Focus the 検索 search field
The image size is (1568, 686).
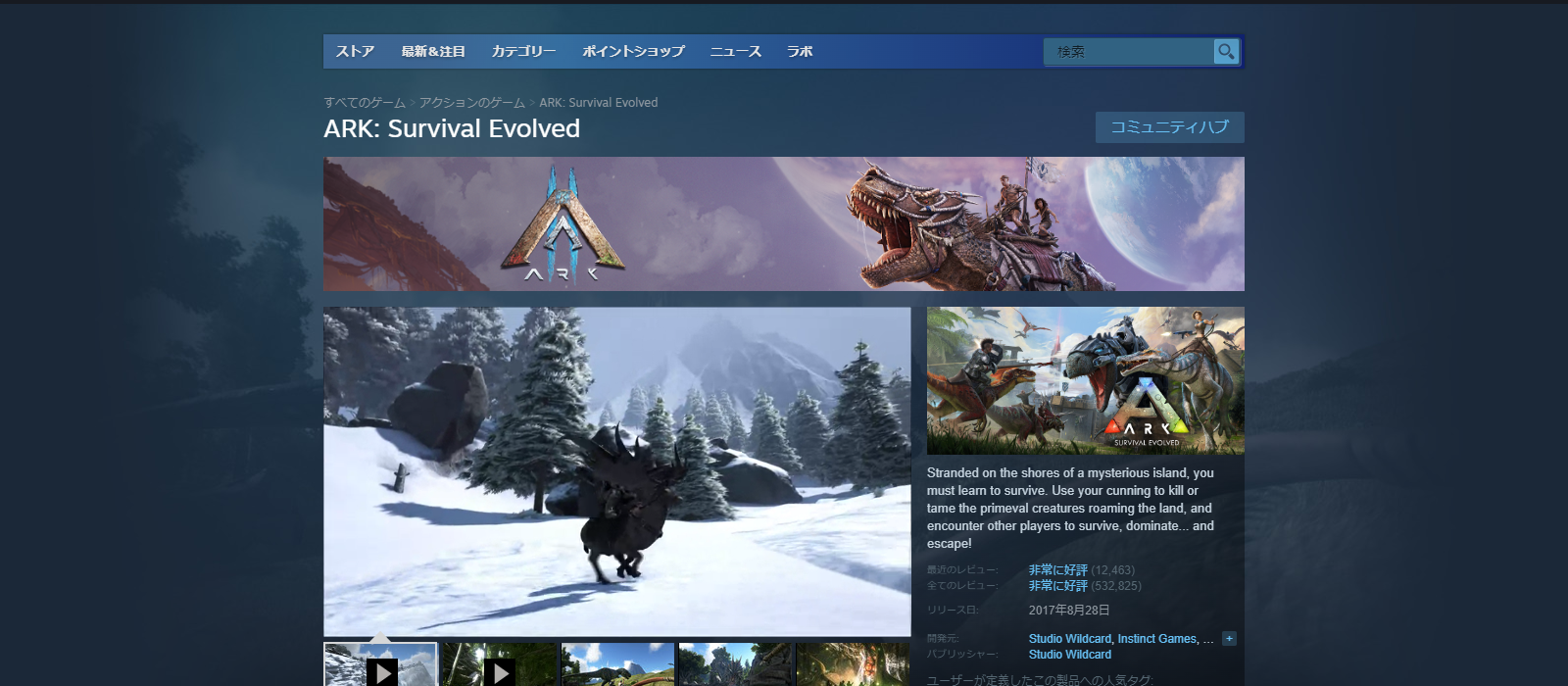tap(1129, 52)
